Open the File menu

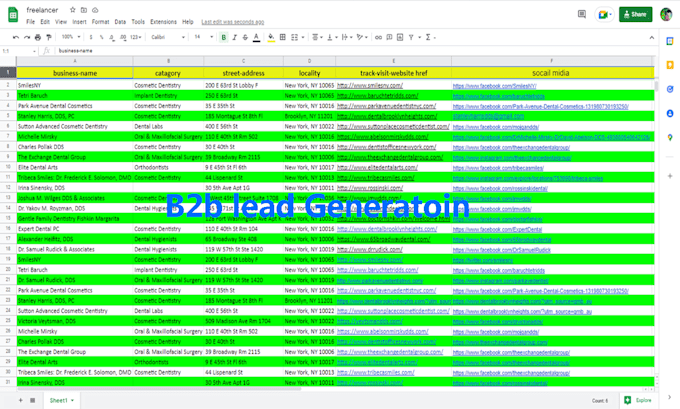pos(30,22)
